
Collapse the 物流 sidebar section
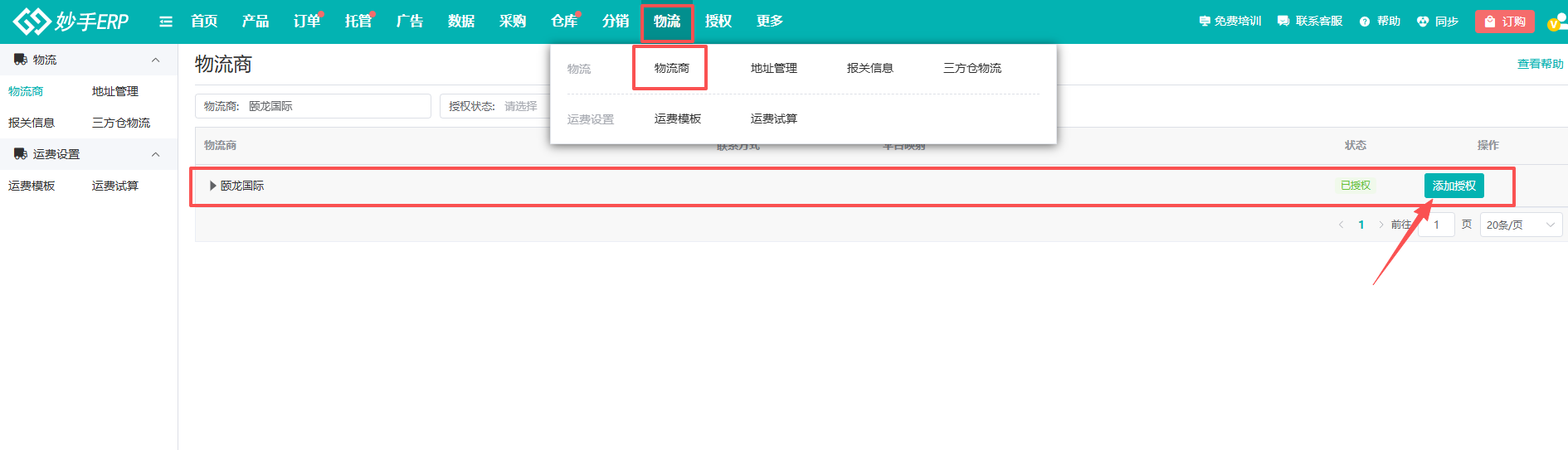click(x=155, y=60)
